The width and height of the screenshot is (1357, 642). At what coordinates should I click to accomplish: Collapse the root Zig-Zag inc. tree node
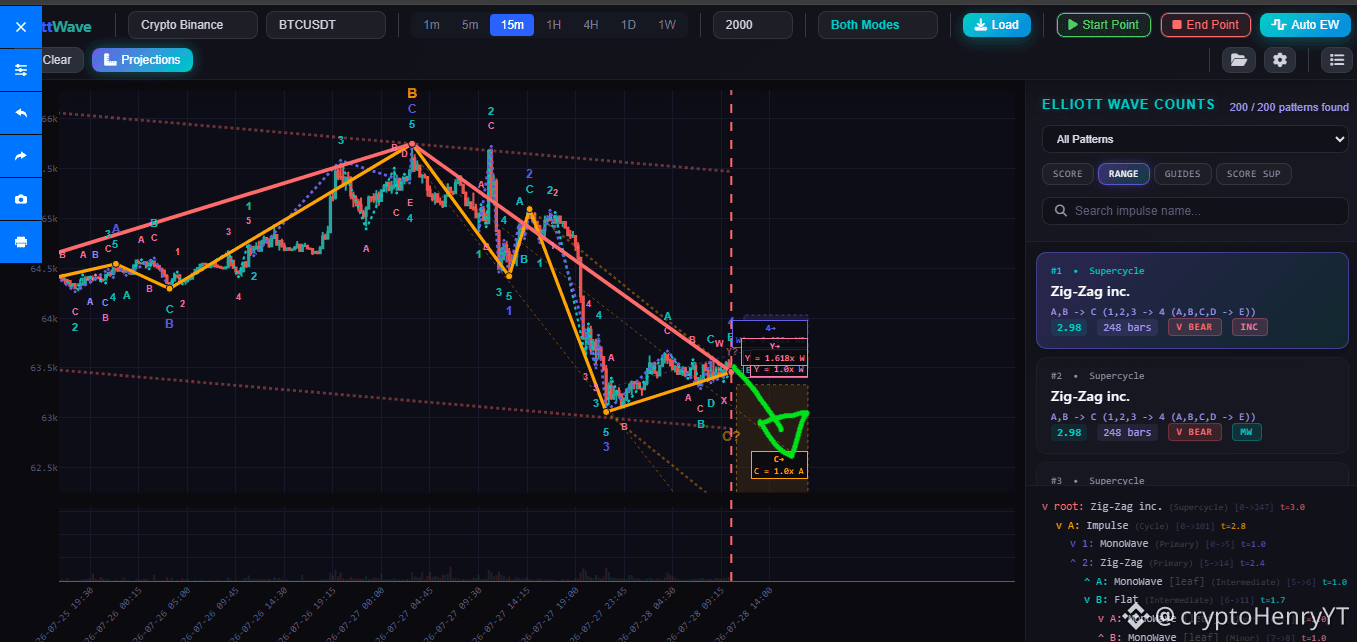pyautogui.click(x=1045, y=507)
